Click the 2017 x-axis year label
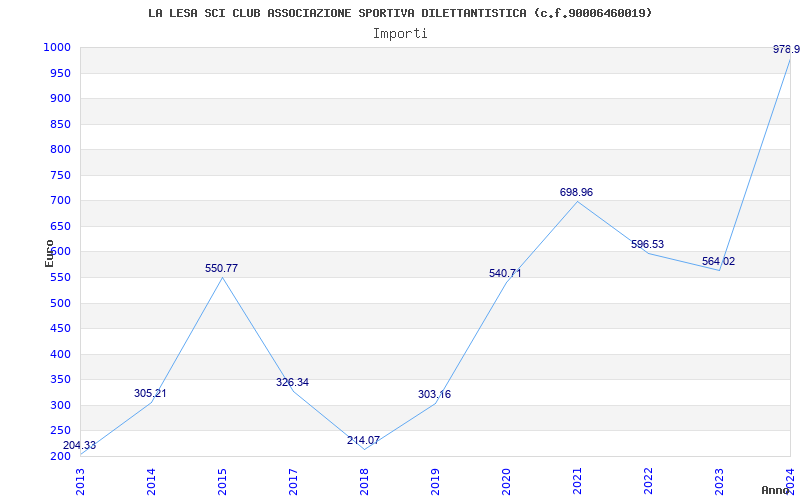 [x=293, y=482]
